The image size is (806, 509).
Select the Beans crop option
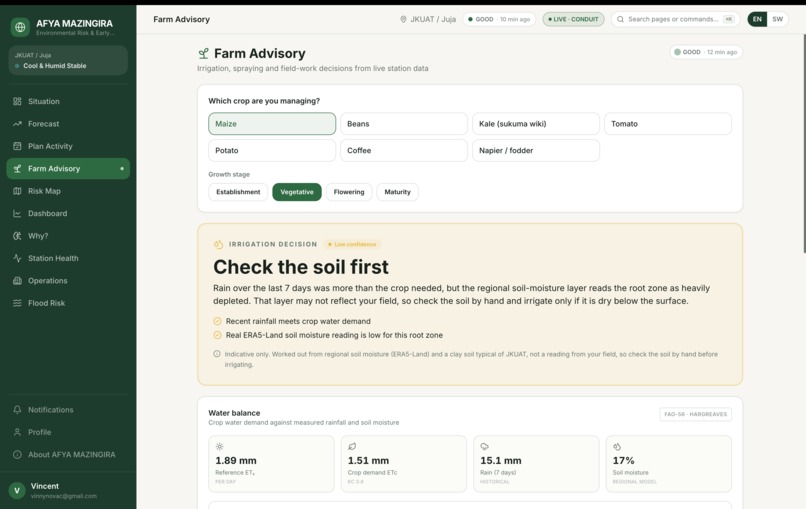click(404, 124)
